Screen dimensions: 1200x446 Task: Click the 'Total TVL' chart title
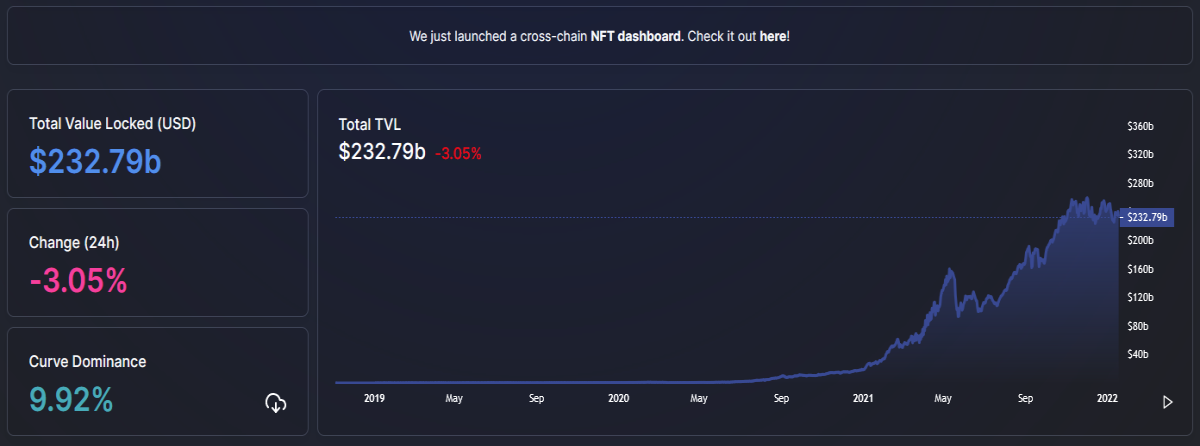click(370, 125)
